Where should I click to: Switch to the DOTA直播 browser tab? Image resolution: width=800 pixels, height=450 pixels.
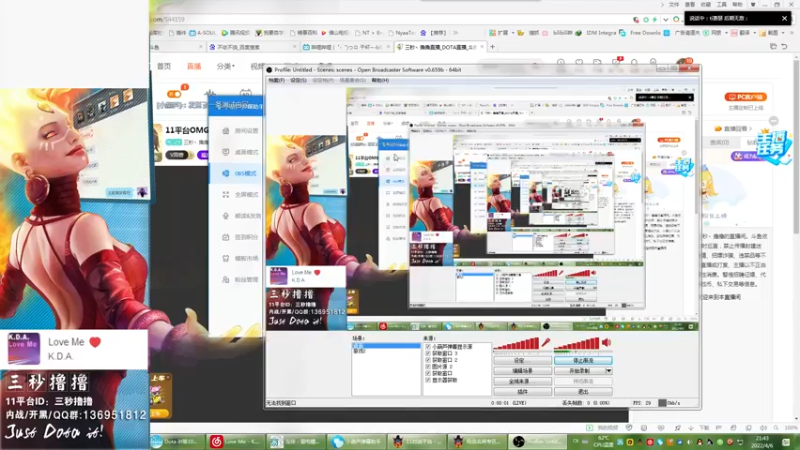pyautogui.click(x=440, y=47)
